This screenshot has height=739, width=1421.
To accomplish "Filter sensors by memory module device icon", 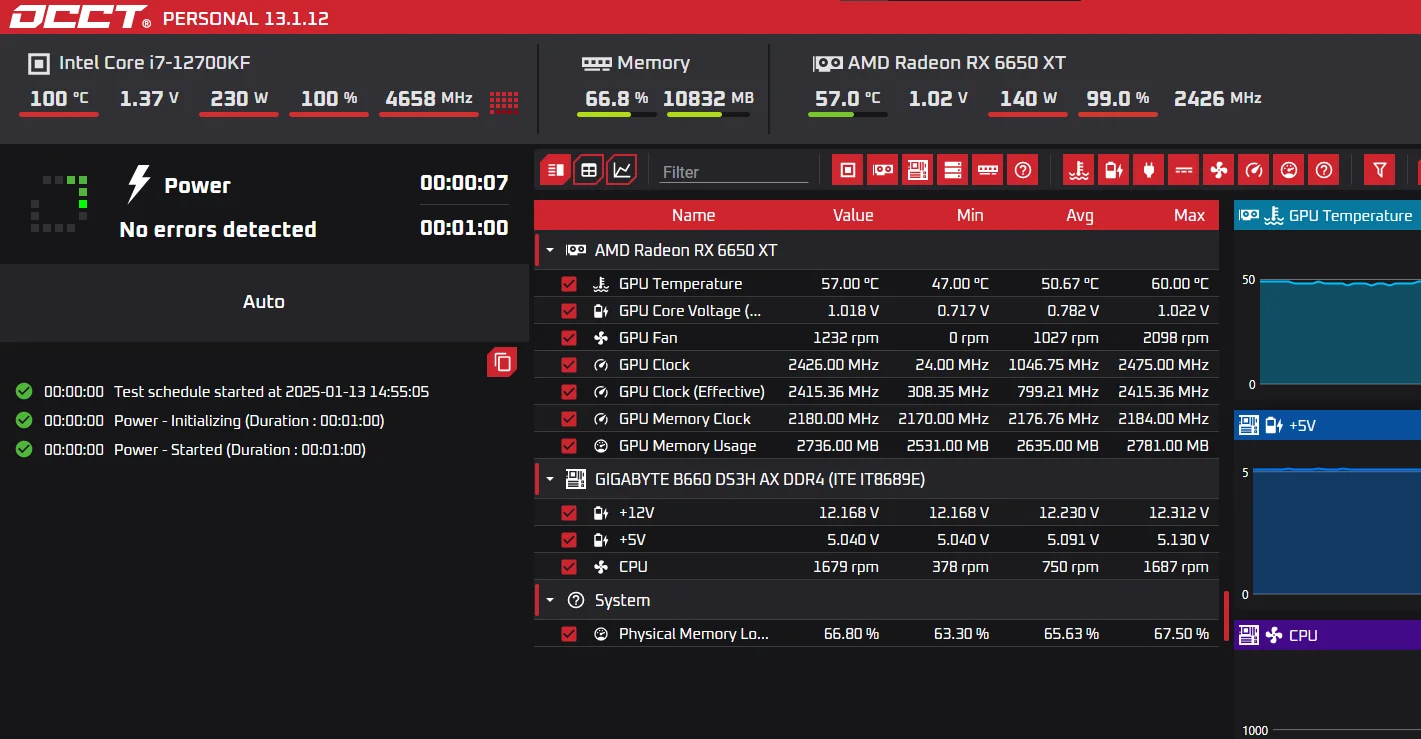I will 987,170.
